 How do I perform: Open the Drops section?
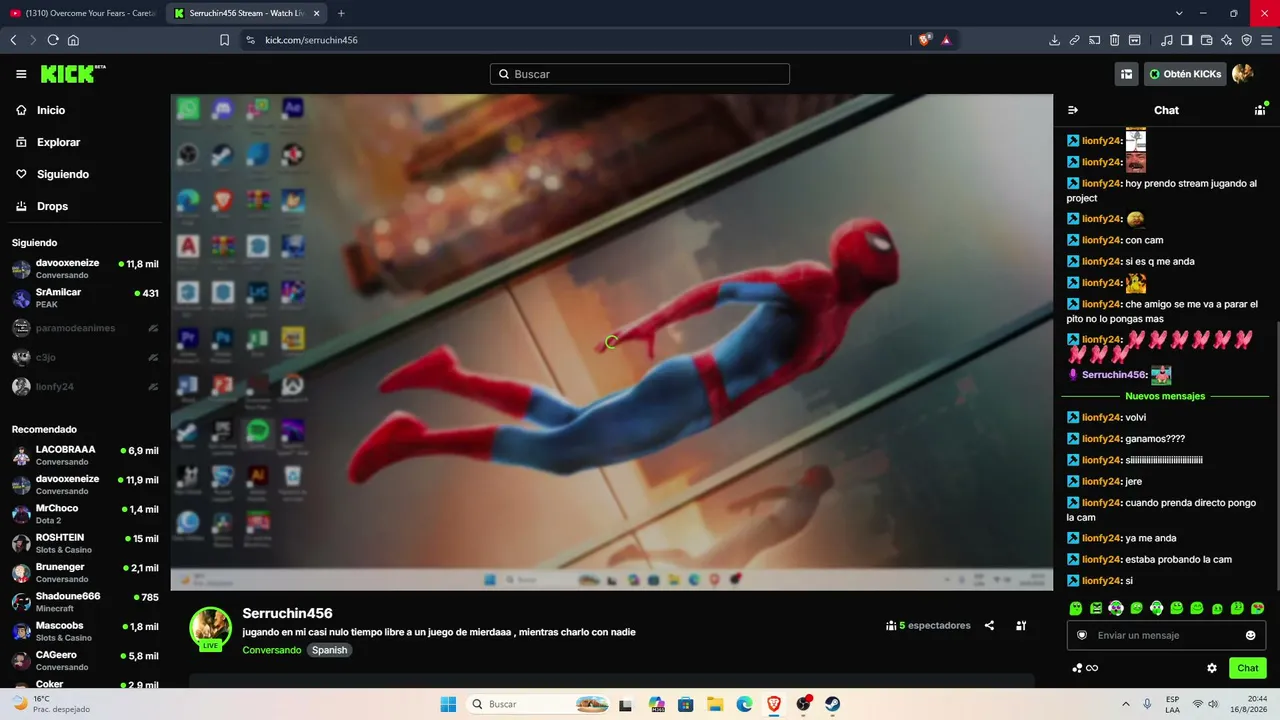click(42, 206)
